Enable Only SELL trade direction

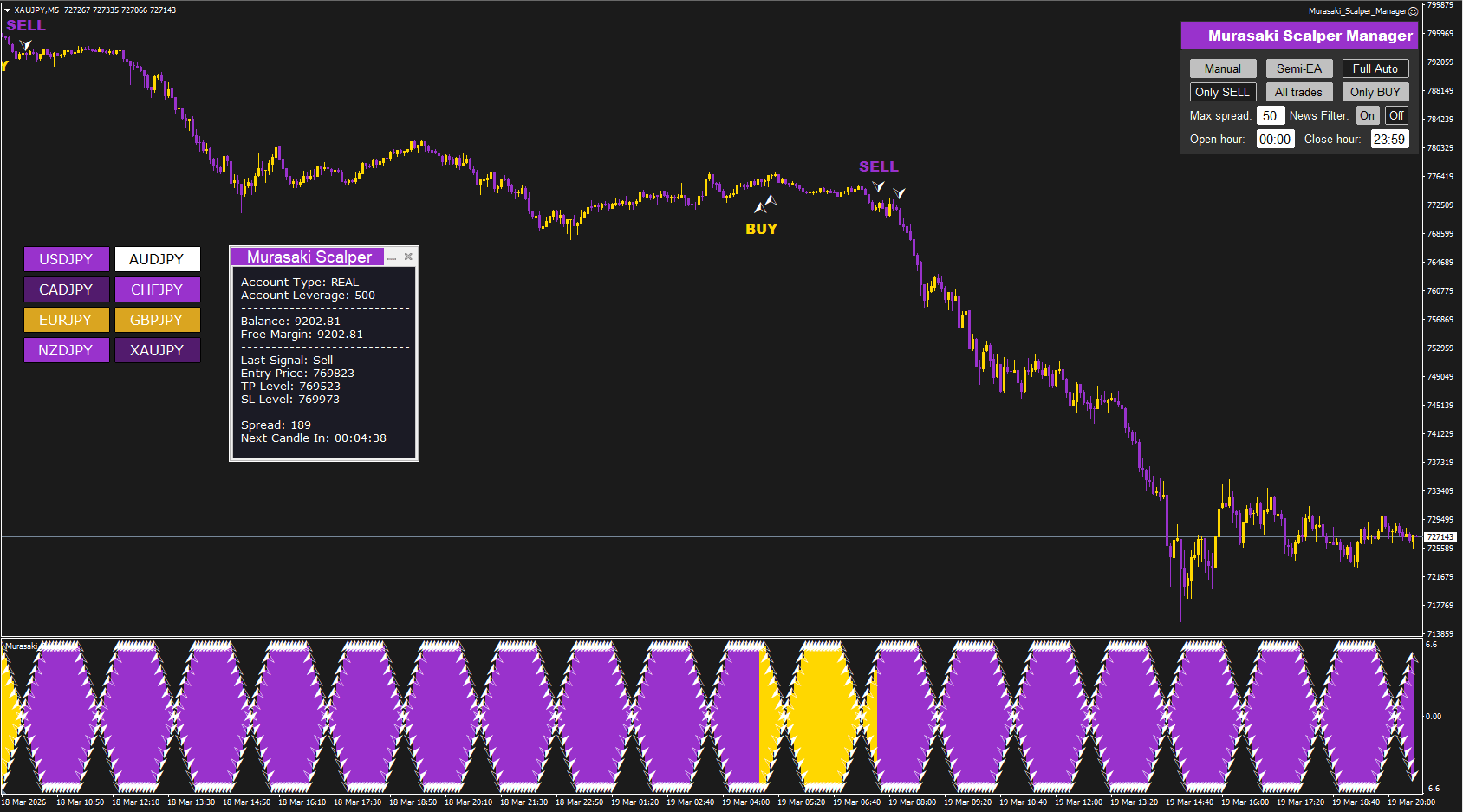tap(1222, 92)
